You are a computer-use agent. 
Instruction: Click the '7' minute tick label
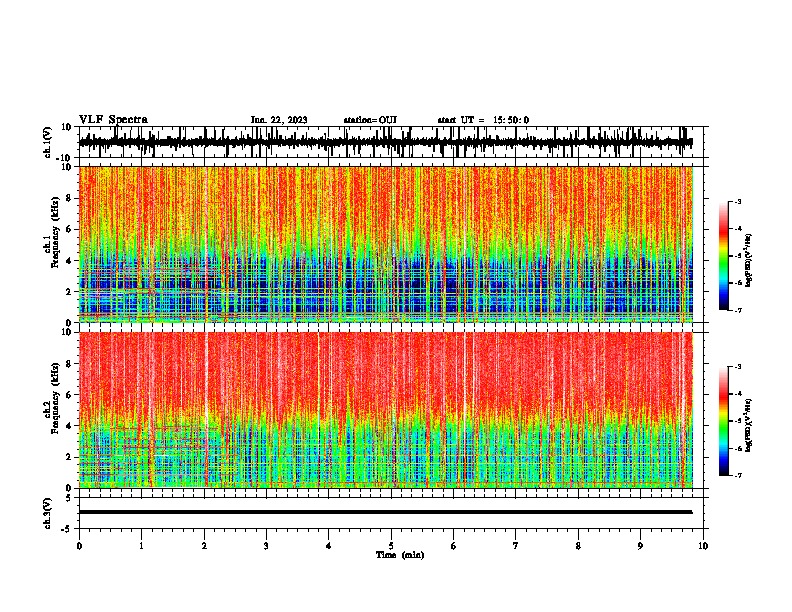[x=516, y=546]
